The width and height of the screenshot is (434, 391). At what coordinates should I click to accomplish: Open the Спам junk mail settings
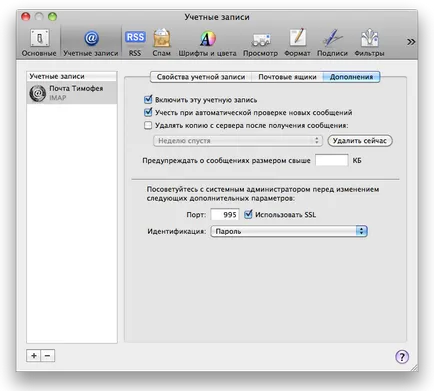pyautogui.click(x=162, y=42)
